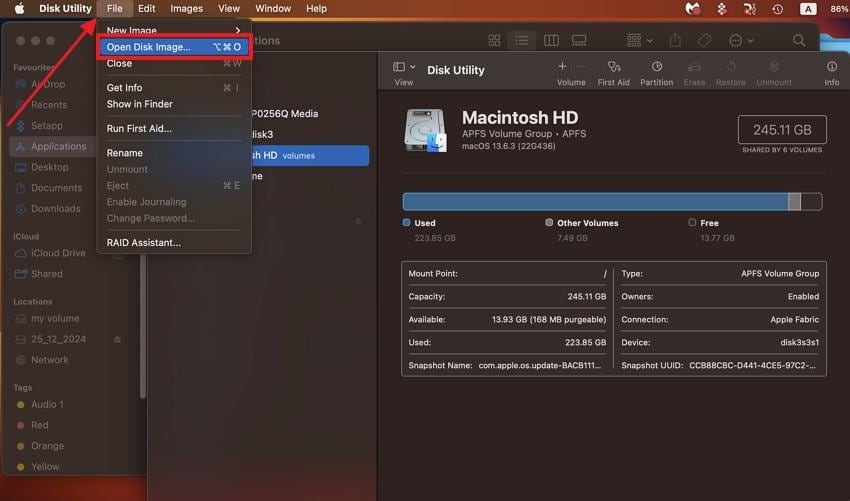Click Time Machine icon in menu bar

click(x=778, y=9)
